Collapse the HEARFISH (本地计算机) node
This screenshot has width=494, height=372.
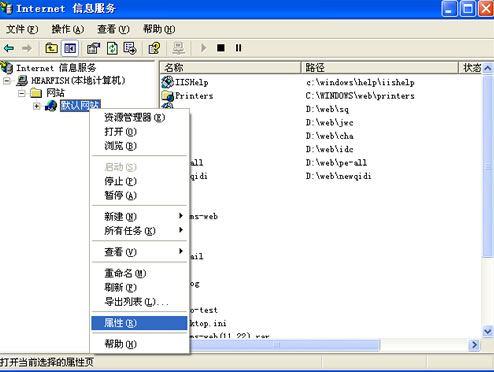coord(7,81)
